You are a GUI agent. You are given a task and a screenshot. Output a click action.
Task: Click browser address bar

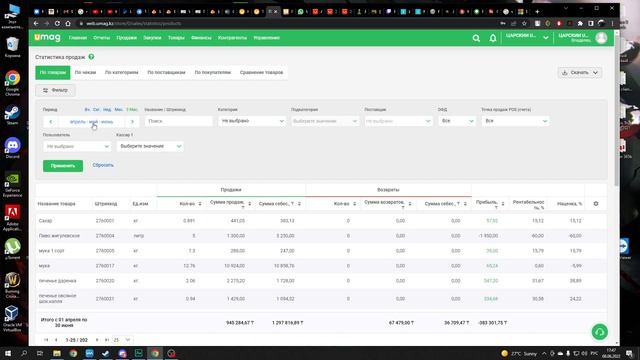286,24
